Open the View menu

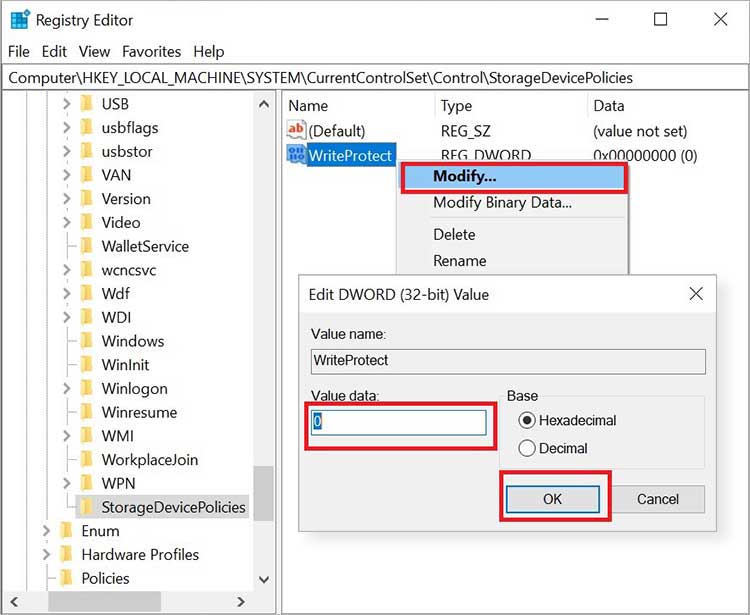[94, 51]
